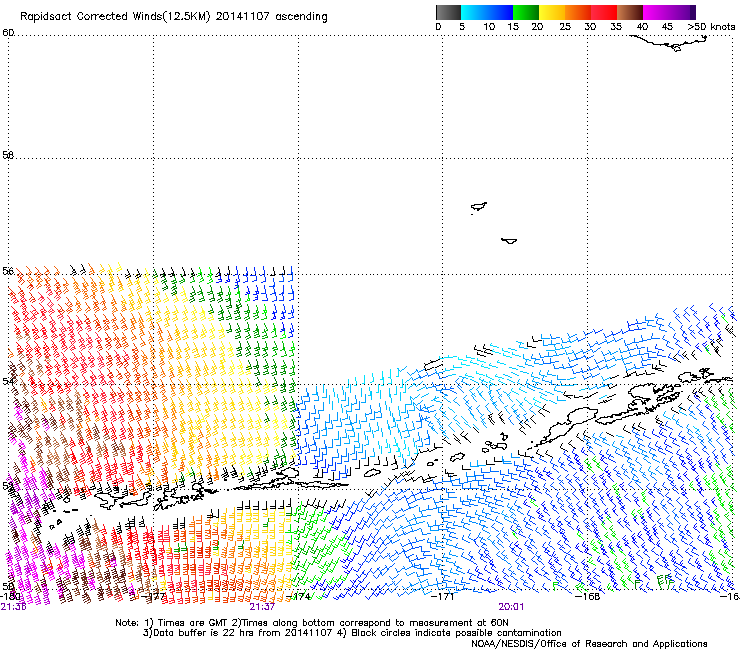
Task: Click the yellow 20-25 knots color bar segment
Action: (552, 12)
